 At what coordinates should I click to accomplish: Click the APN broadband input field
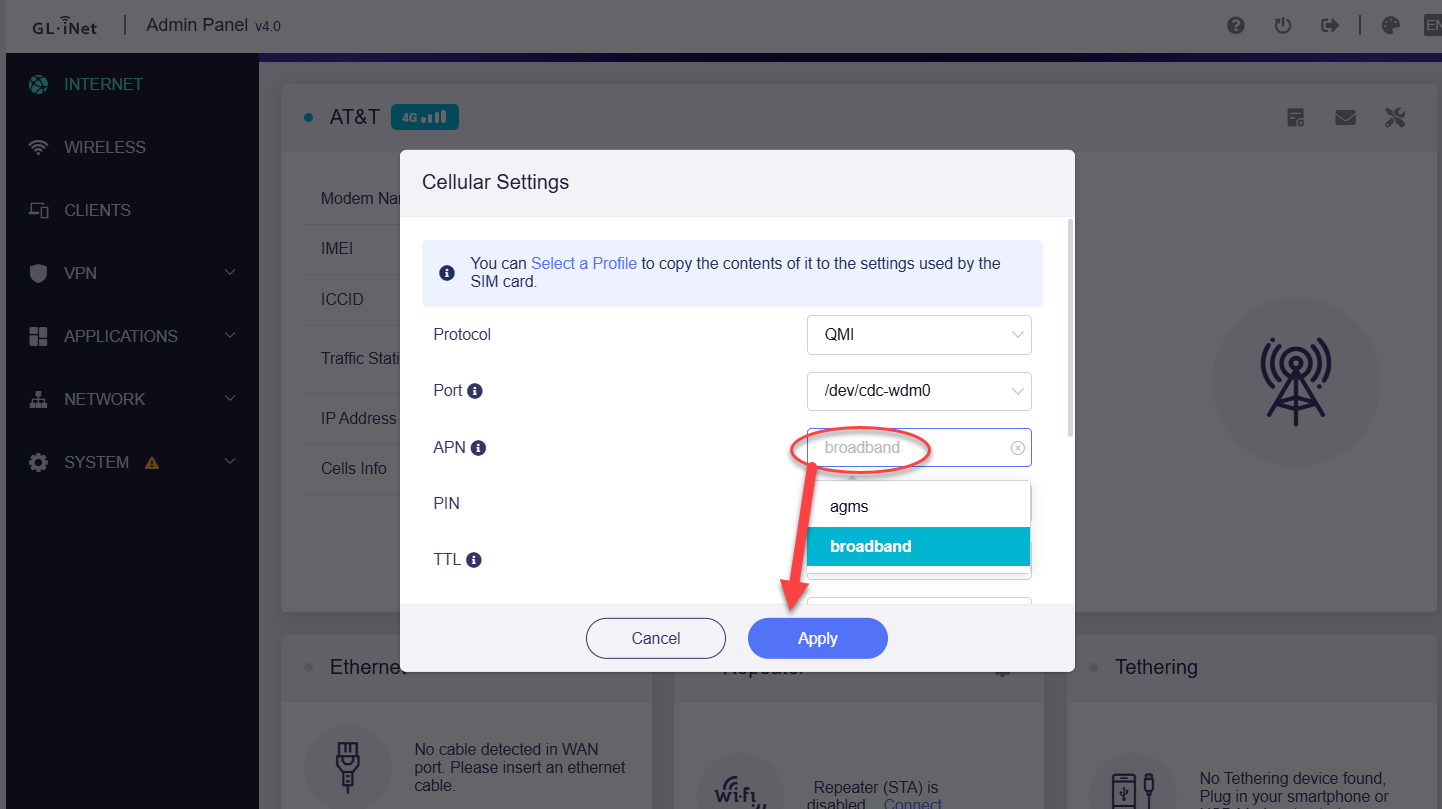point(919,448)
